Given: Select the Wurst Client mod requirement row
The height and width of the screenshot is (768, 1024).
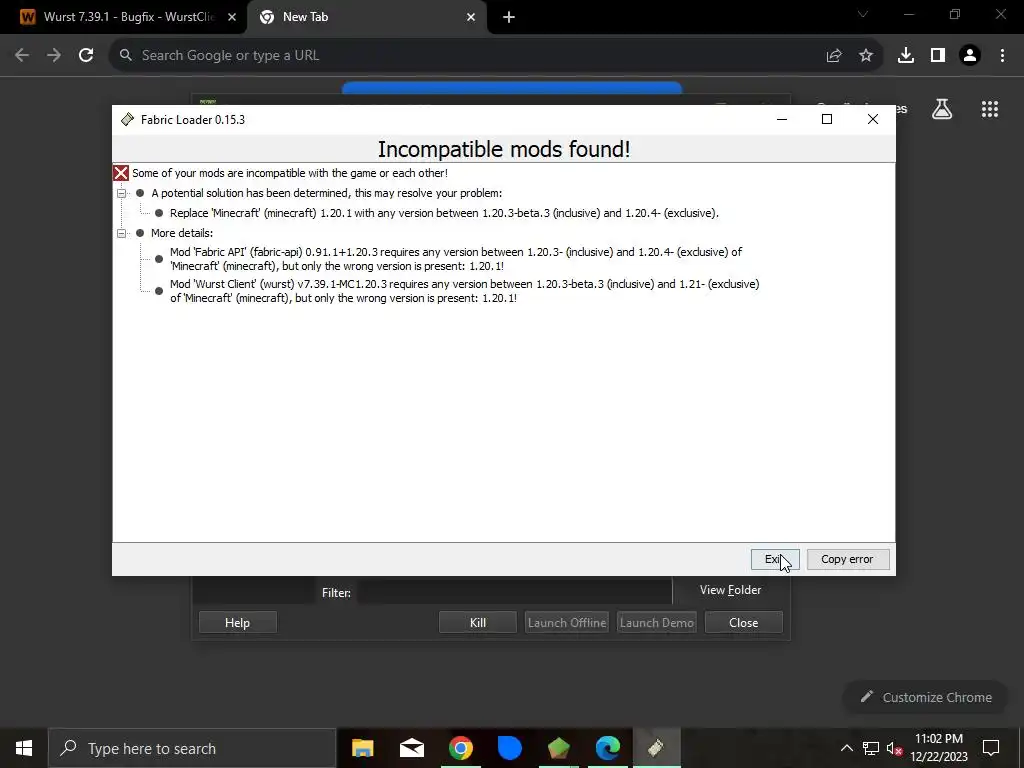Looking at the screenshot, I should [464, 291].
